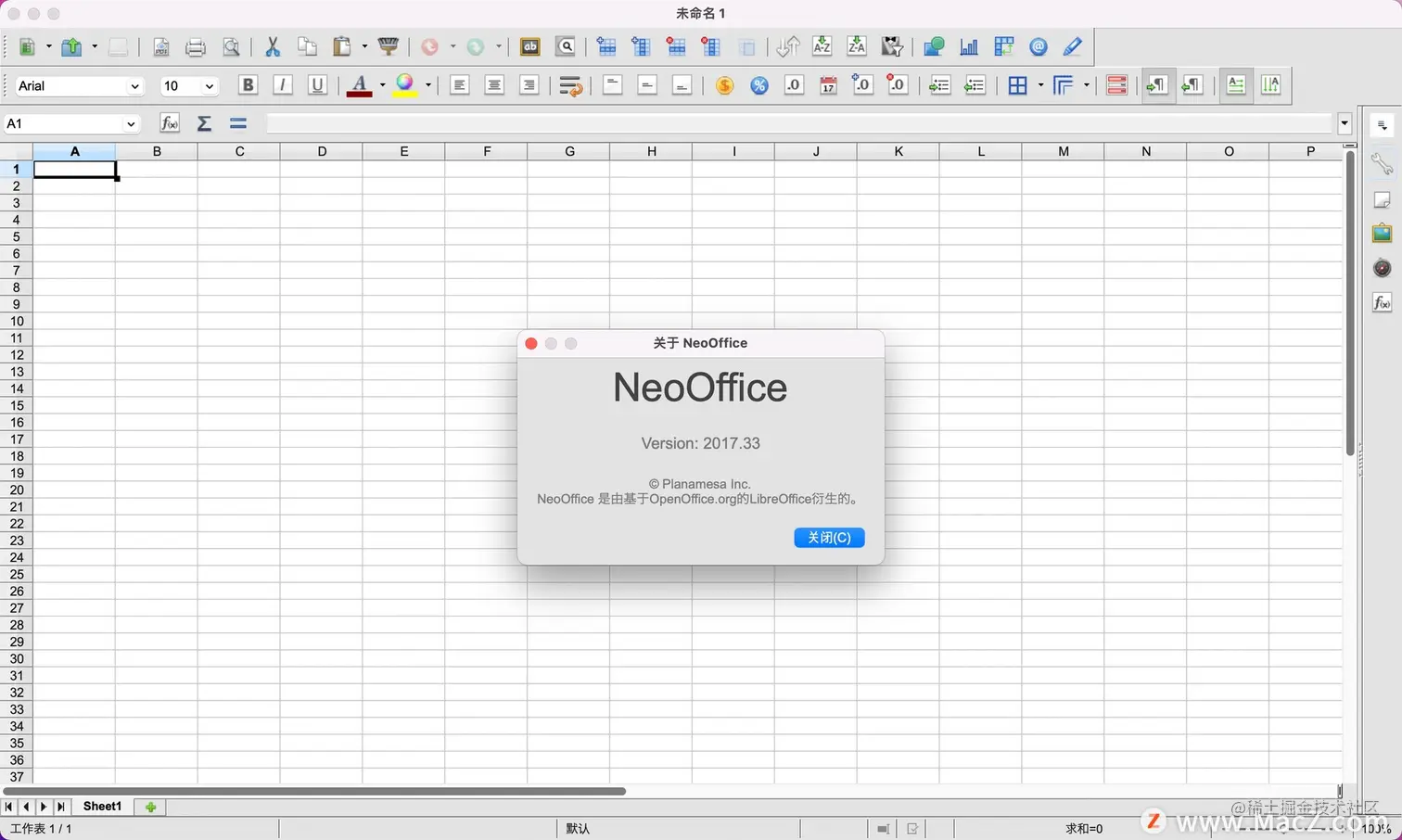The height and width of the screenshot is (840, 1402).
Task: Expand the Paste options dropdown arrow
Action: 364,46
